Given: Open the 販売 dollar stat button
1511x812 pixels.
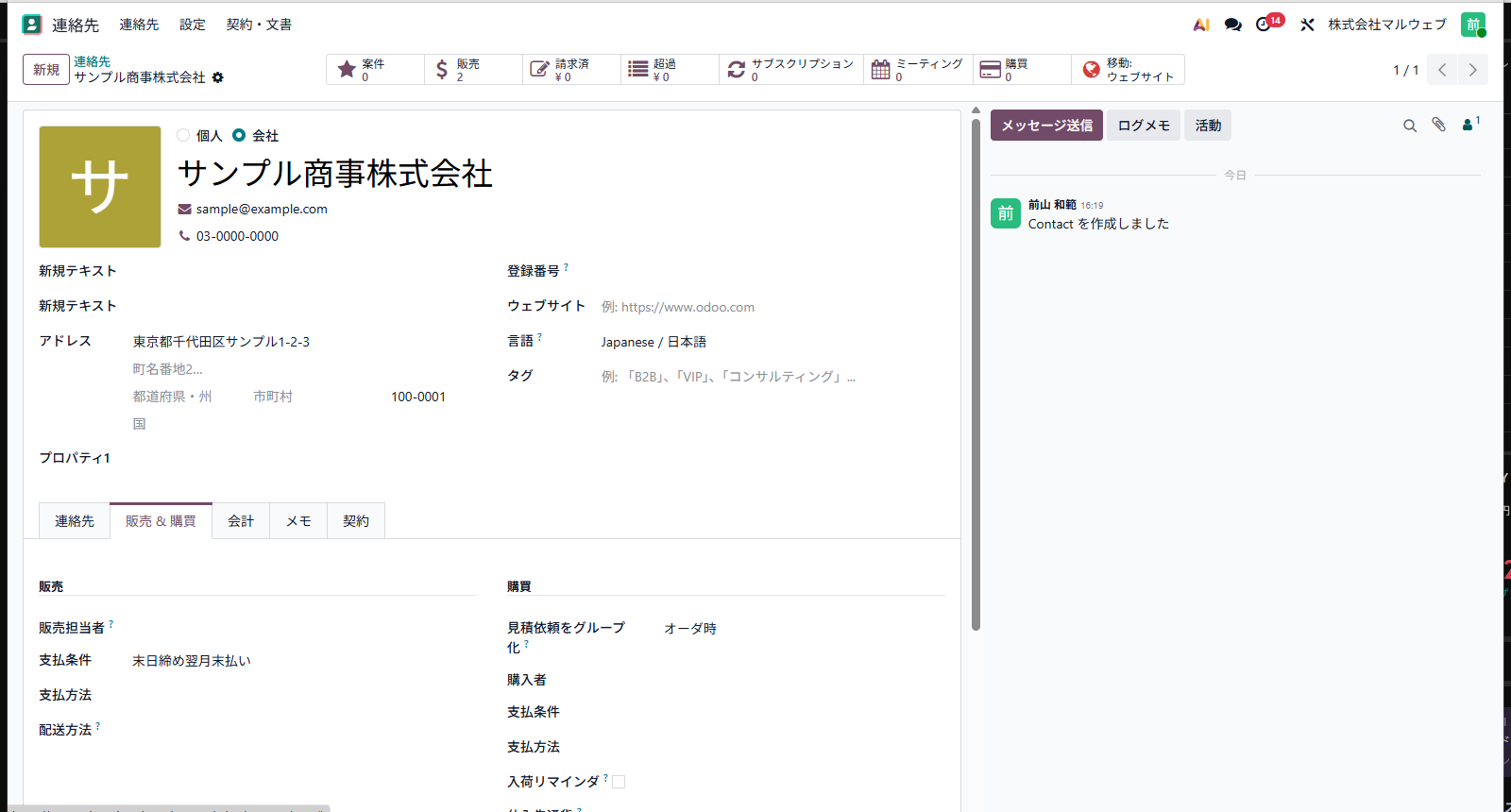Looking at the screenshot, I should coord(473,70).
